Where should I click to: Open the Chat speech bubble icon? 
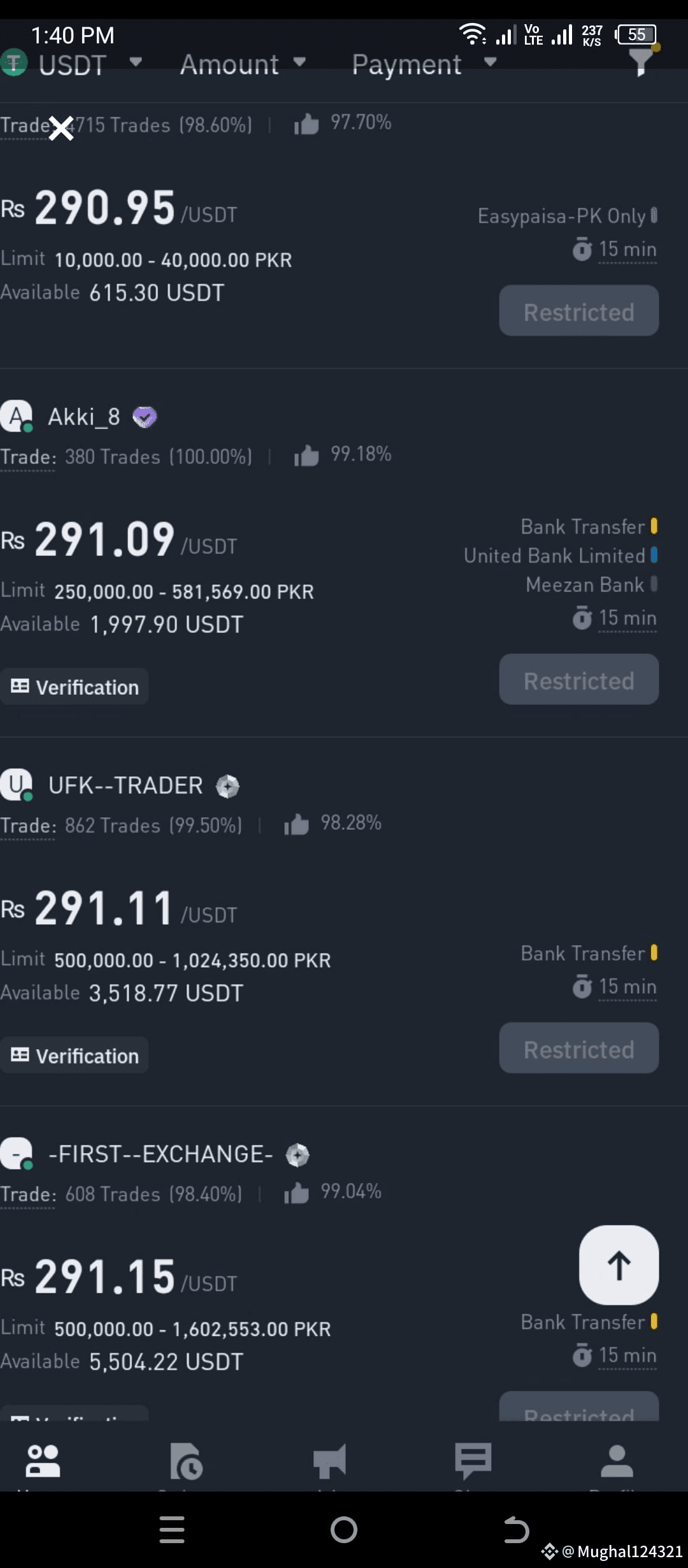pos(473,1461)
